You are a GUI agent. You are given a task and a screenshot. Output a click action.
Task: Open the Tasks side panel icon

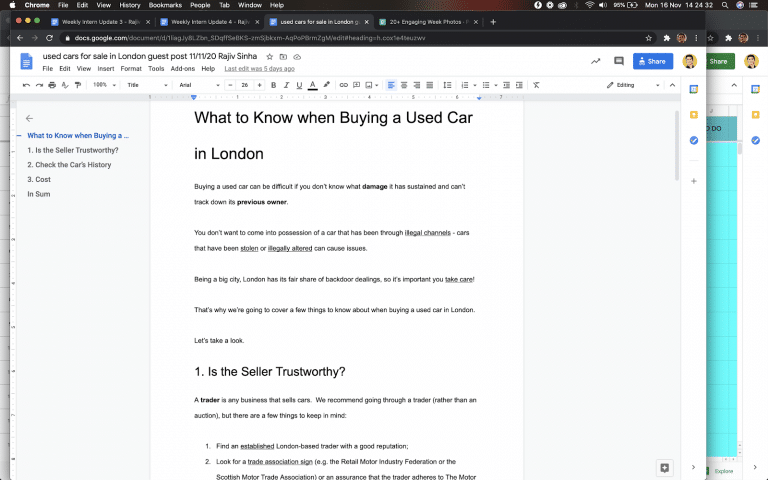coord(694,141)
